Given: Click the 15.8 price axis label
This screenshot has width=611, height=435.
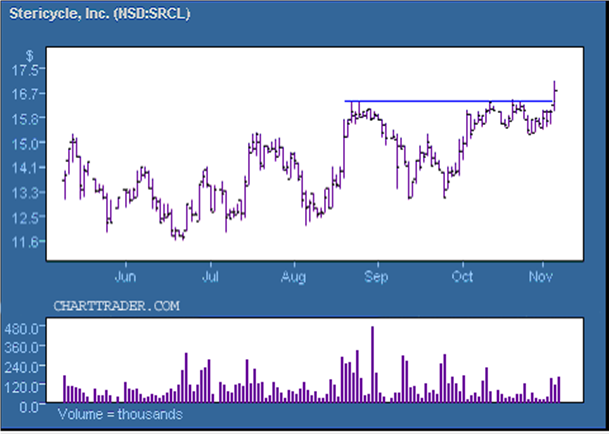Looking at the screenshot, I should [25, 119].
